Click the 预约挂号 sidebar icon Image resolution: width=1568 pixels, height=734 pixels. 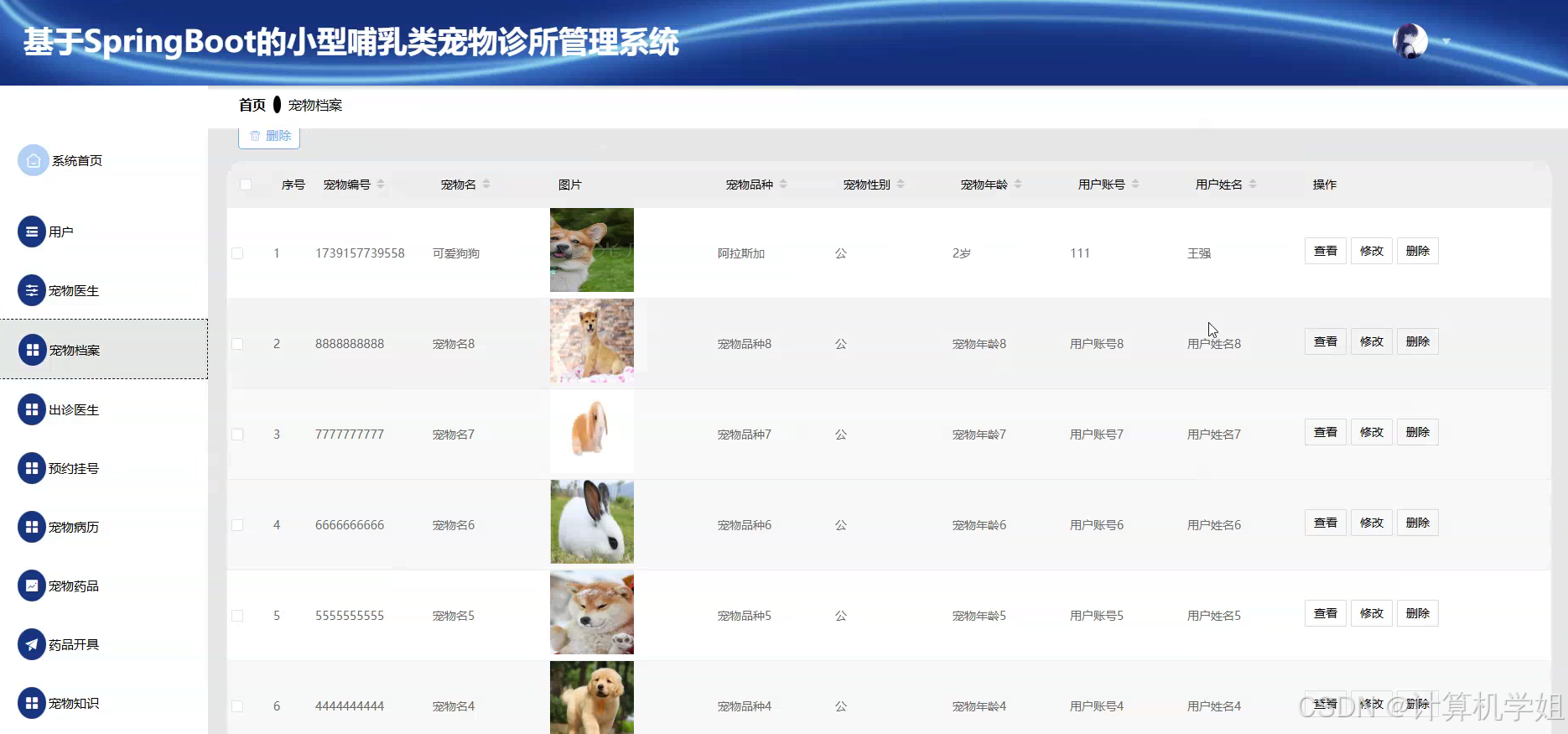pyautogui.click(x=32, y=468)
